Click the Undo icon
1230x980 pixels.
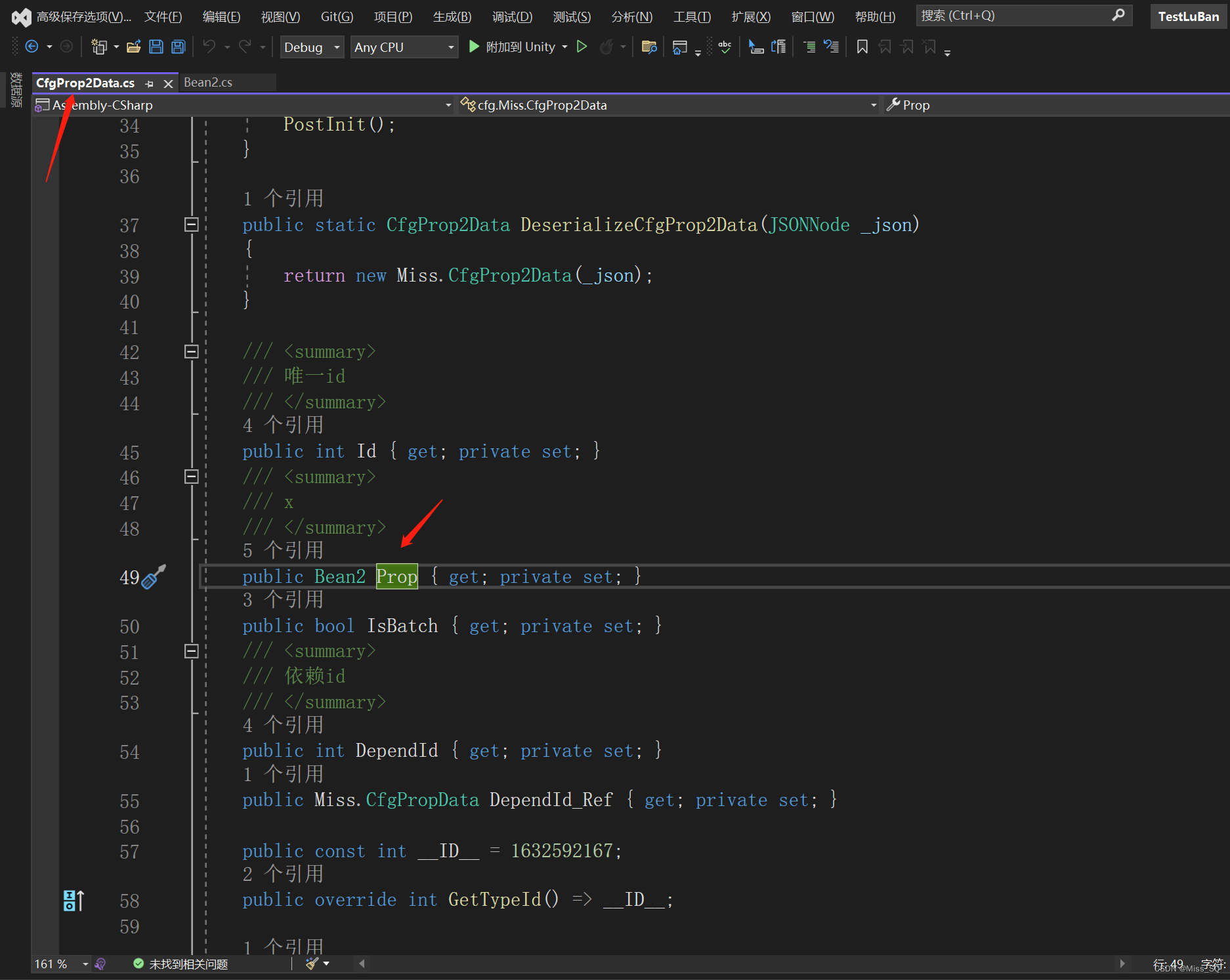(209, 47)
